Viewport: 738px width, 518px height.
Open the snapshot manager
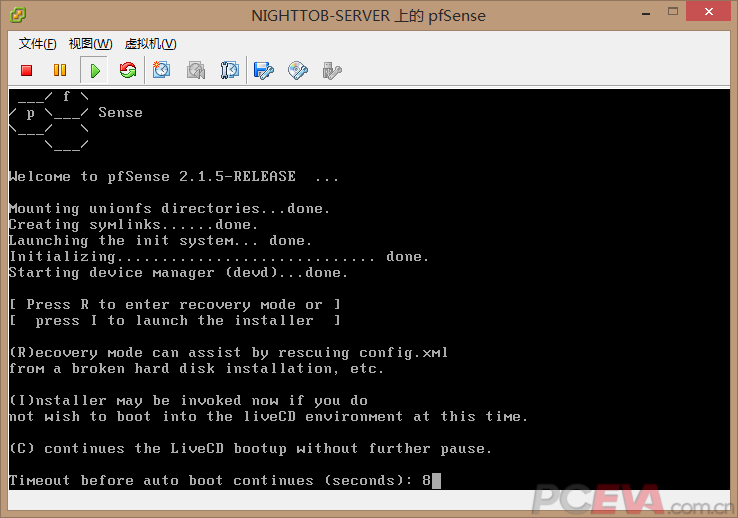[230, 70]
